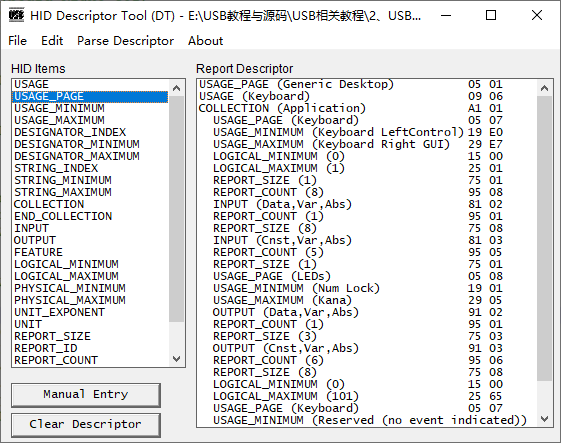This screenshot has height=443, width=561.
Task: Click HID Items list scroll down arrow
Action: click(x=176, y=359)
